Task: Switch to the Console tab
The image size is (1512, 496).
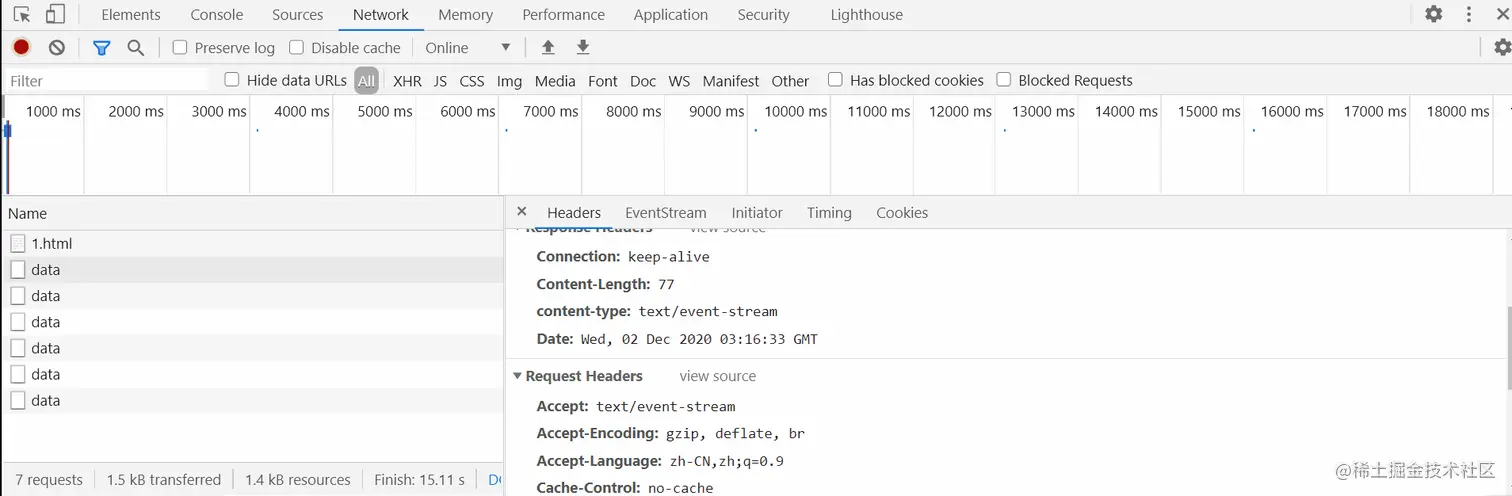Action: point(216,15)
